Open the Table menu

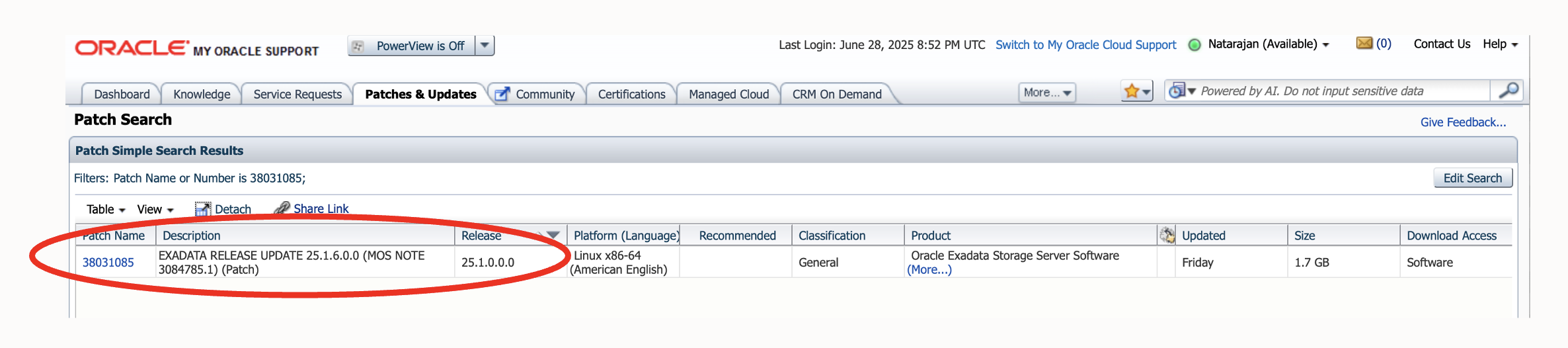pyautogui.click(x=105, y=209)
